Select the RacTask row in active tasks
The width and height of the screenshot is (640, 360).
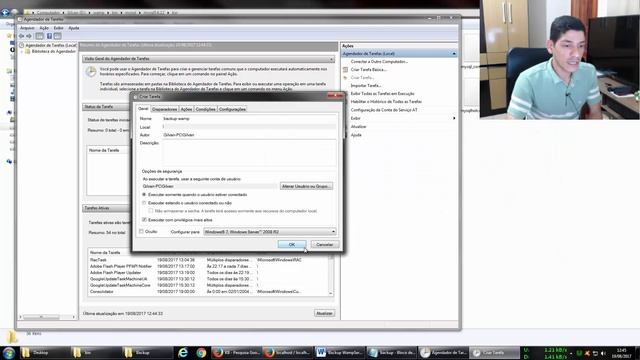click(208, 260)
